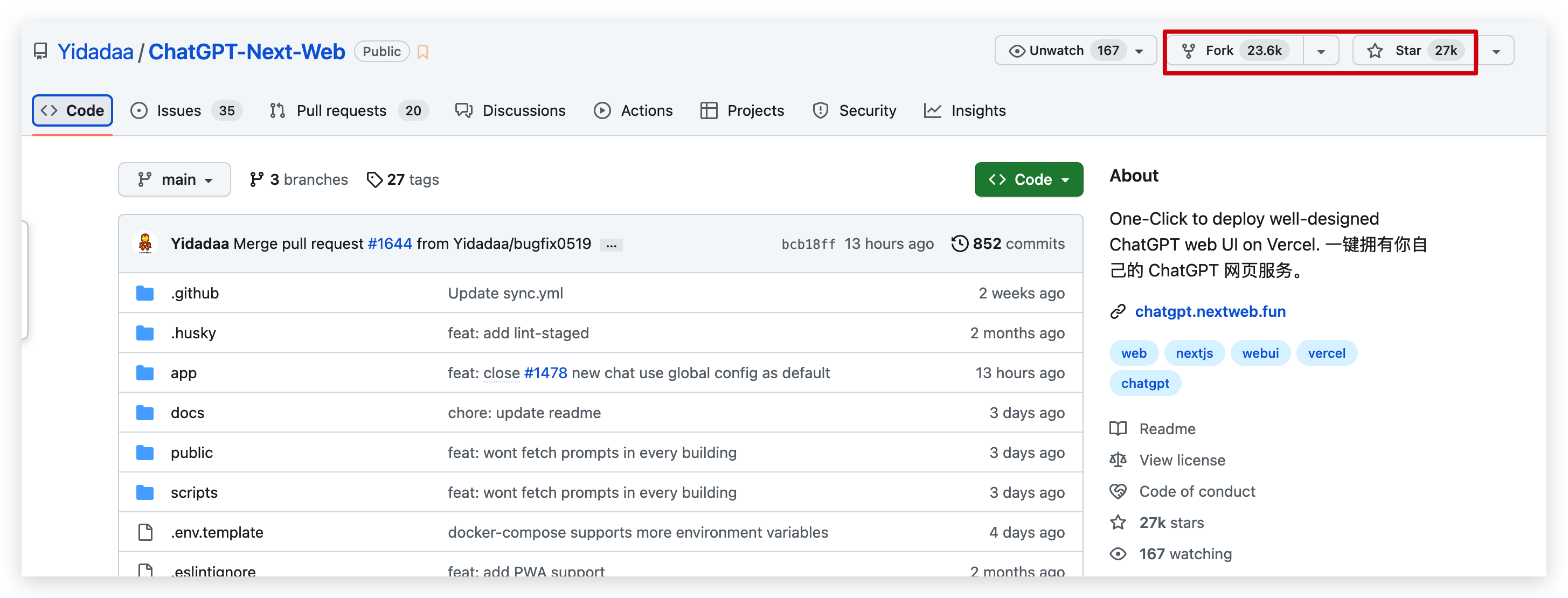Screen dimensions: 1568x598
Task: Click the orange bookmark icon next to Public
Action: pyautogui.click(x=423, y=52)
